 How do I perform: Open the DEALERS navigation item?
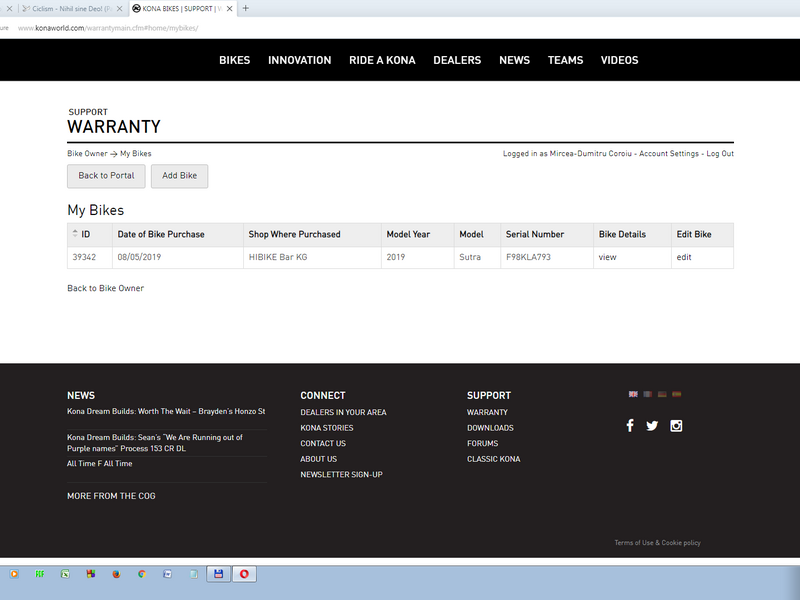coord(457,60)
